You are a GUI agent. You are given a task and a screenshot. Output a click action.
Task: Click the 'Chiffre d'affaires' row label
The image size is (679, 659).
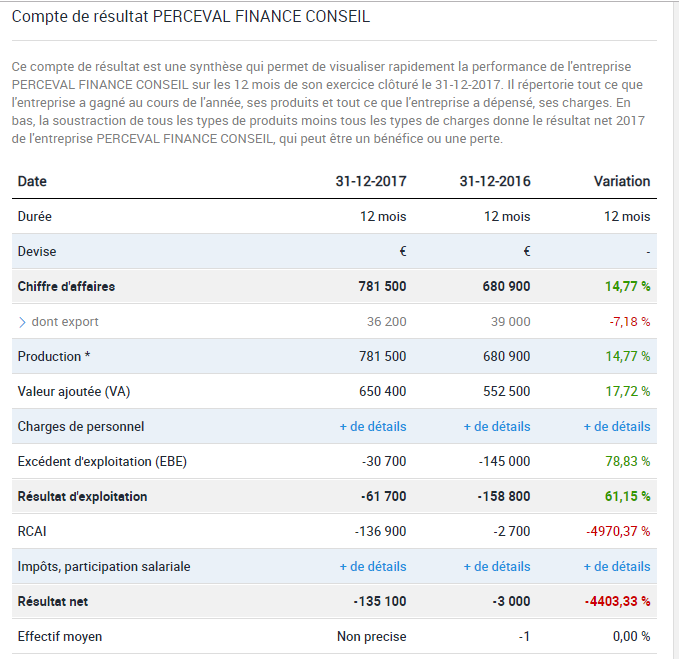[x=66, y=286]
